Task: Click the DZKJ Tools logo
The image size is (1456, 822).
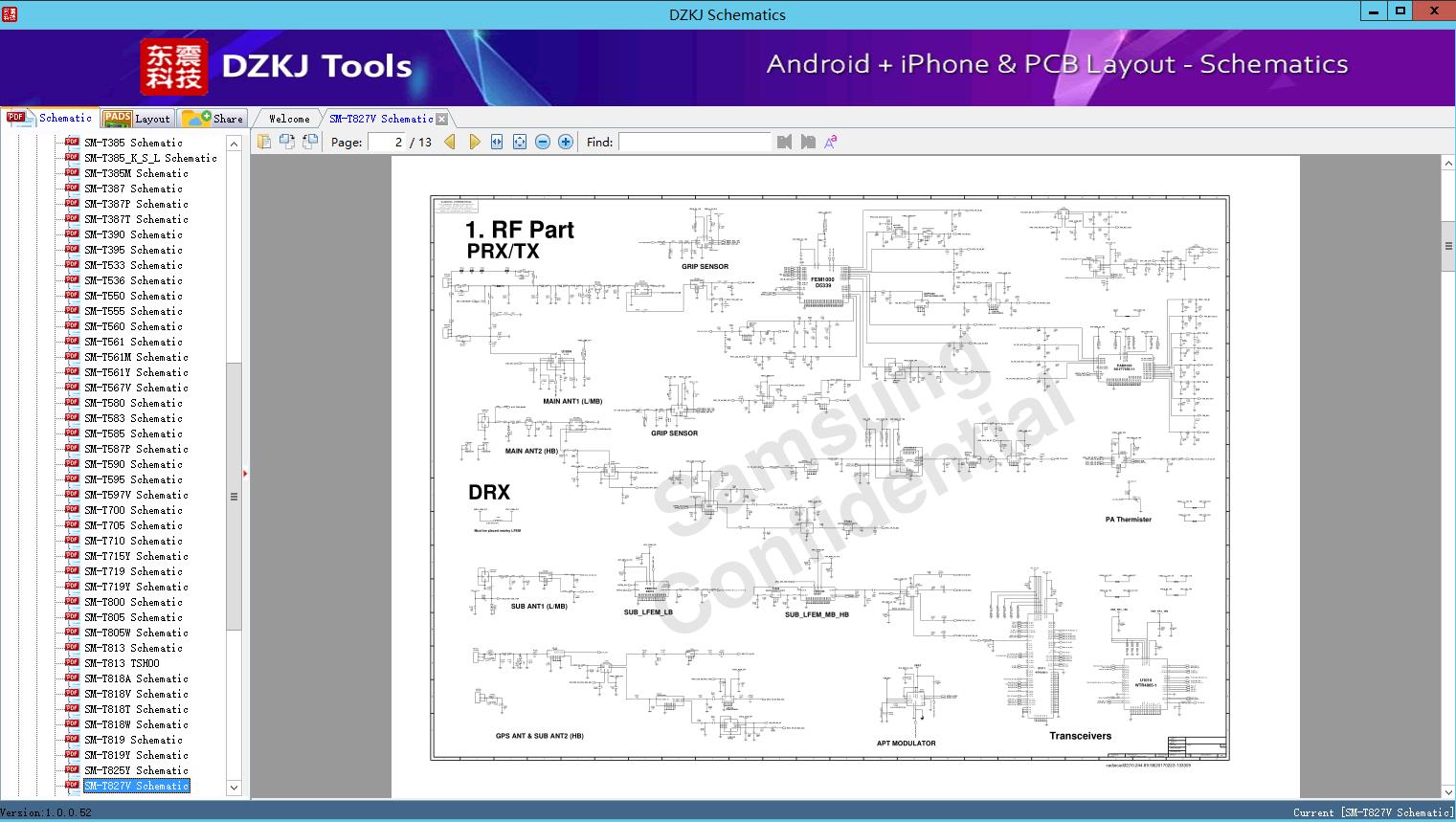Action: [x=277, y=66]
